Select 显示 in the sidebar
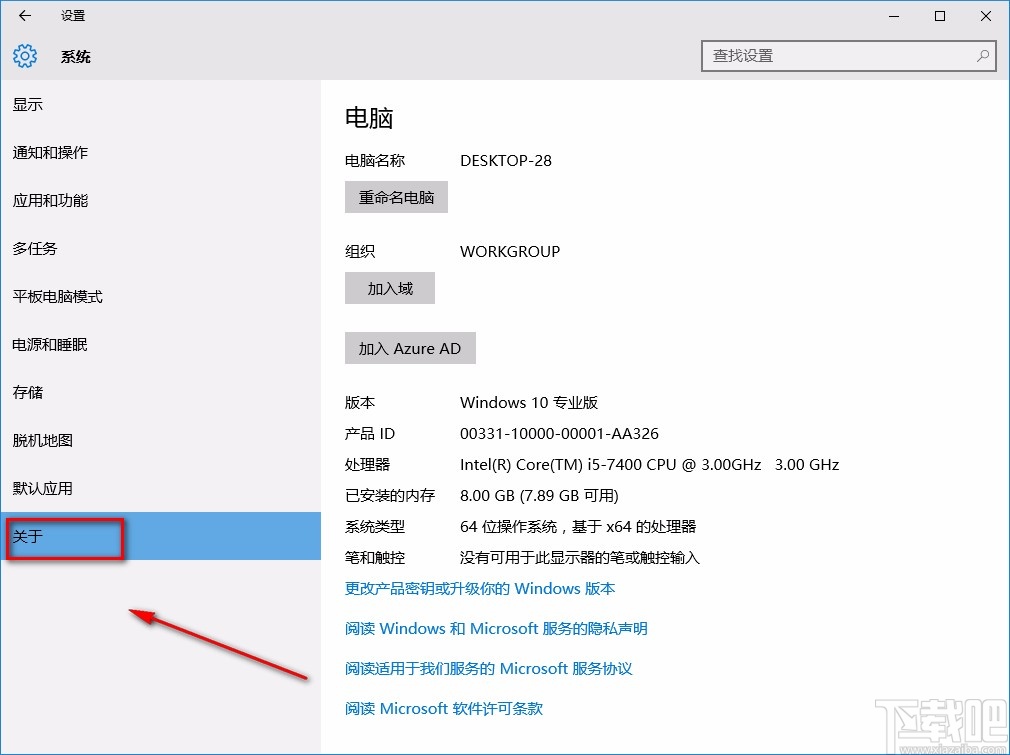 click(x=28, y=104)
